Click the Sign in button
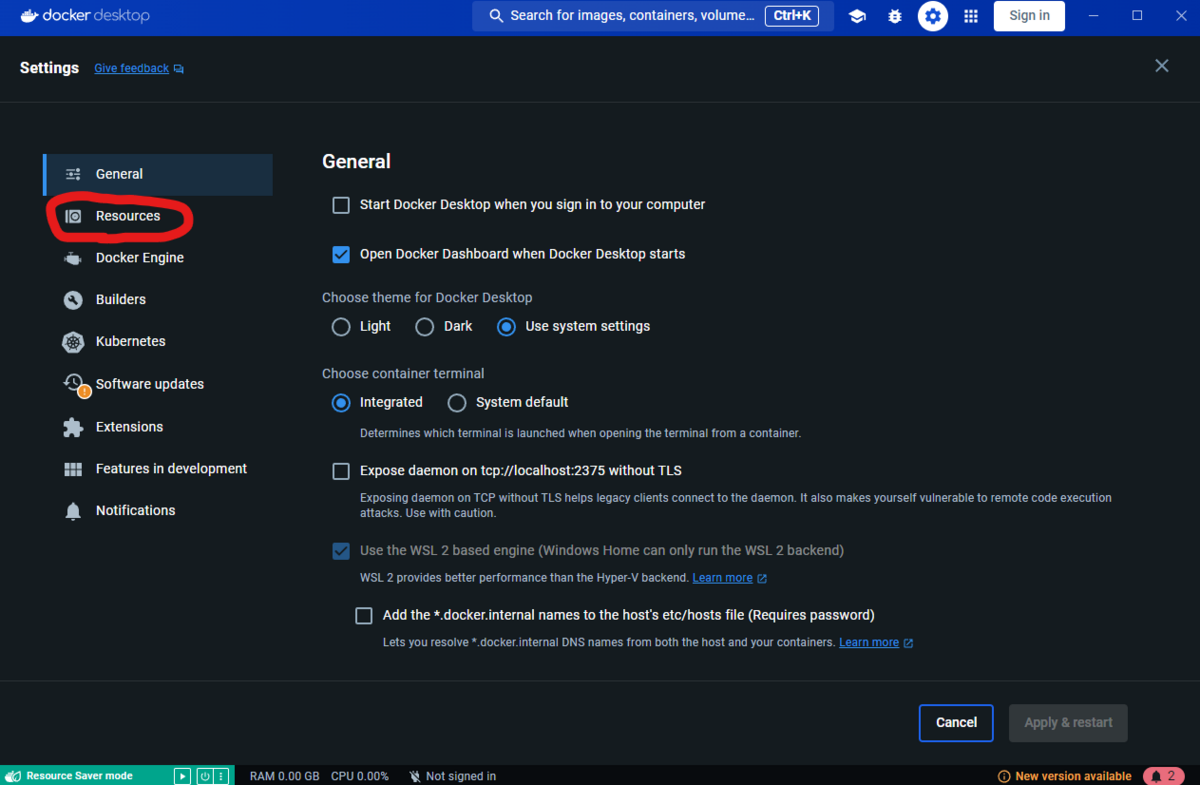Viewport: 1200px width, 785px height. tap(1029, 16)
